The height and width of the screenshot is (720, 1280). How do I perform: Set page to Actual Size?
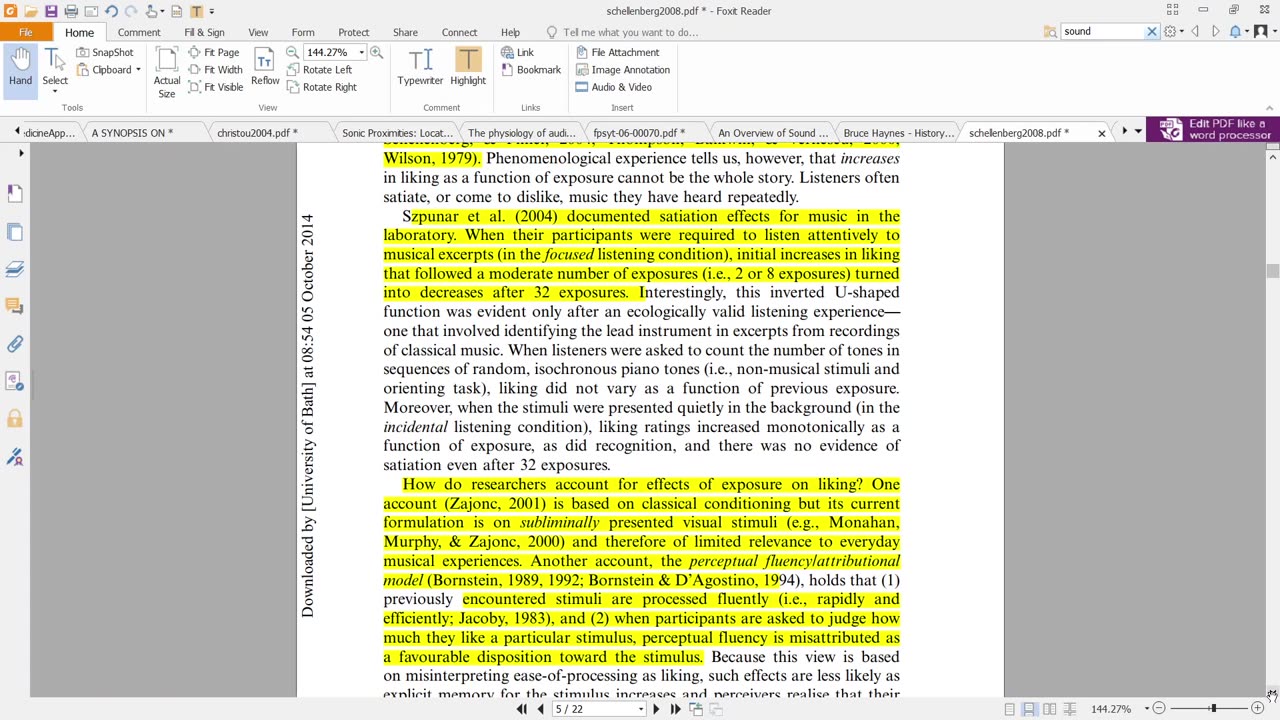167,73
